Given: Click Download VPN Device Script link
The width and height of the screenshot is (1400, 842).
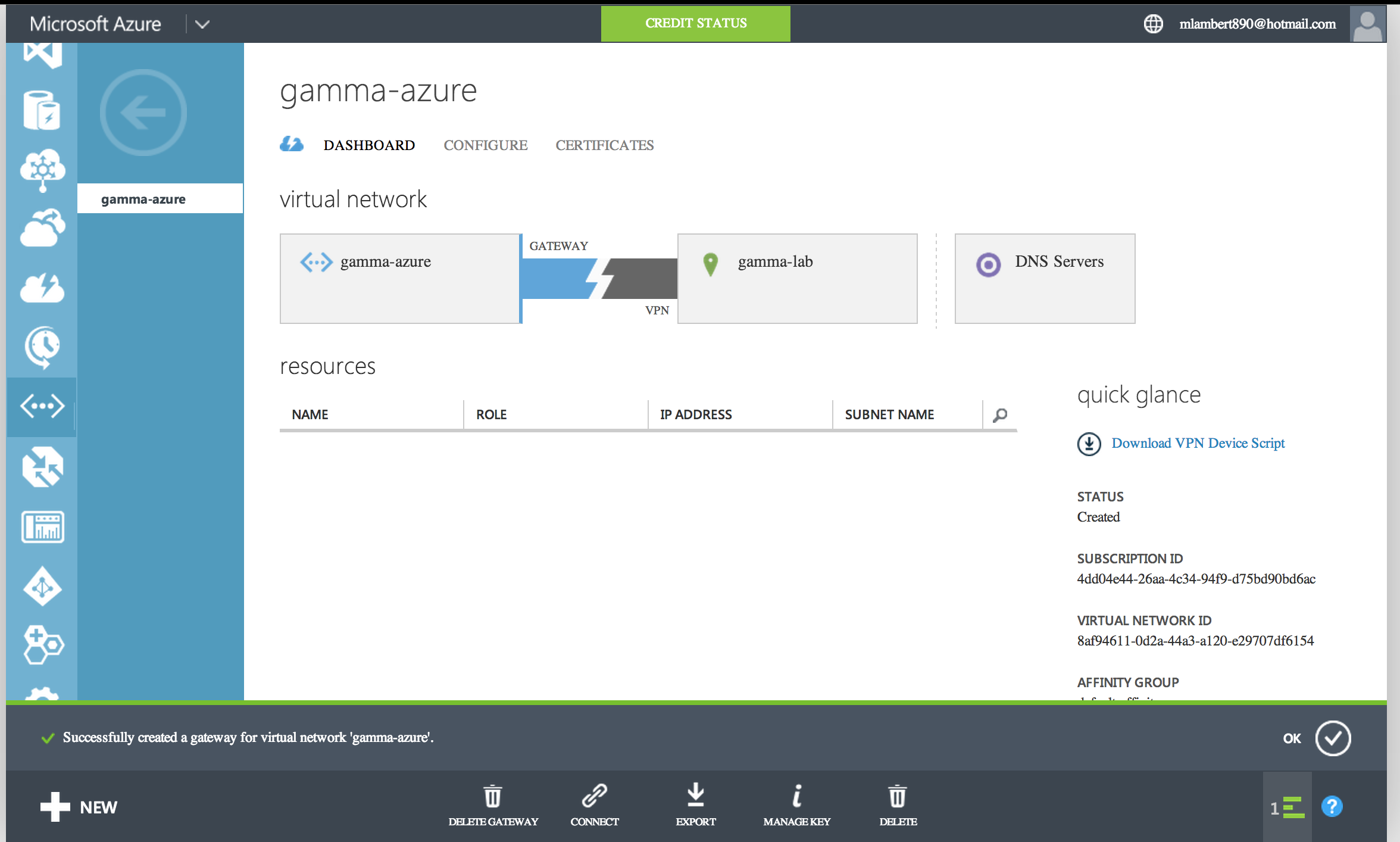Looking at the screenshot, I should [x=1198, y=443].
